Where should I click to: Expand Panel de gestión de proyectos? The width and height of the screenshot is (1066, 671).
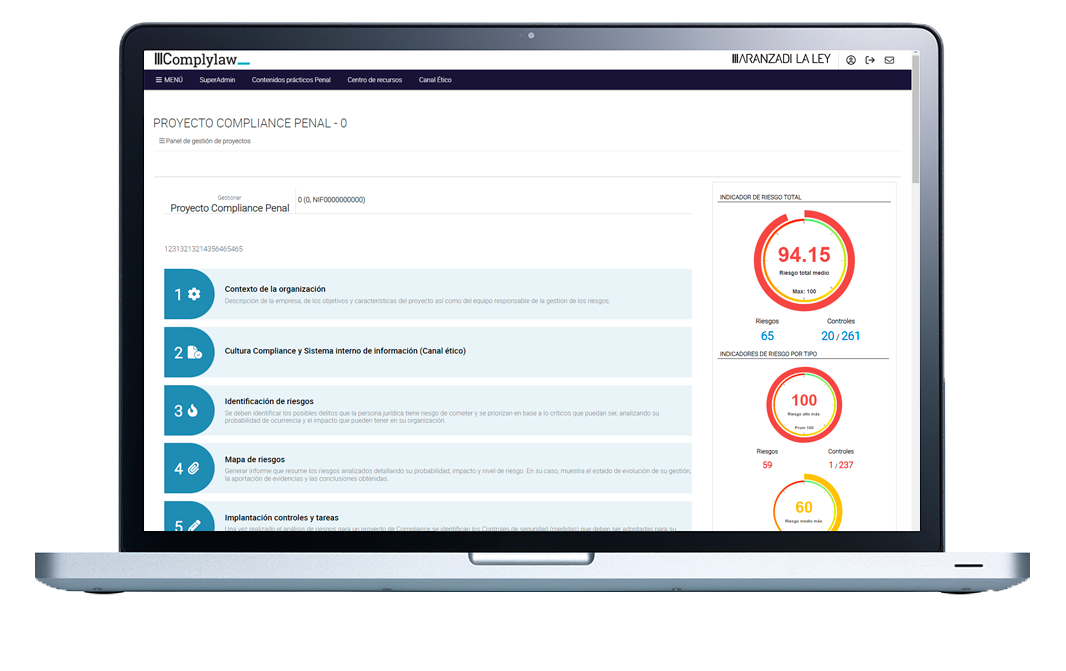click(205, 141)
